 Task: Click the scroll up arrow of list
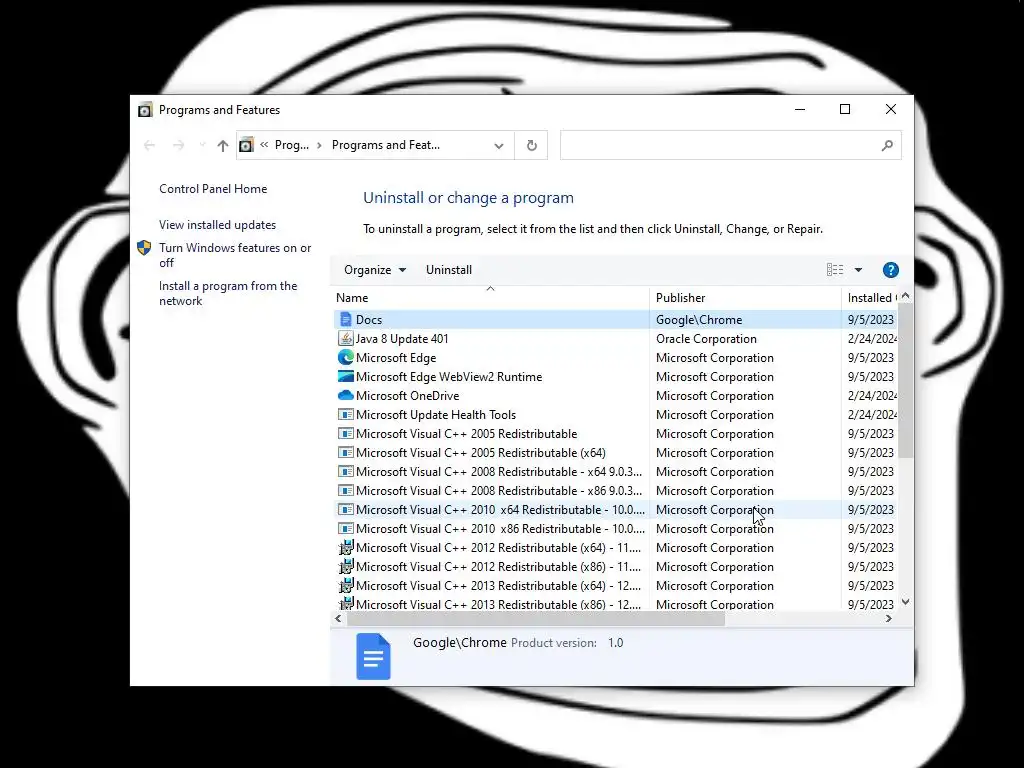click(905, 296)
